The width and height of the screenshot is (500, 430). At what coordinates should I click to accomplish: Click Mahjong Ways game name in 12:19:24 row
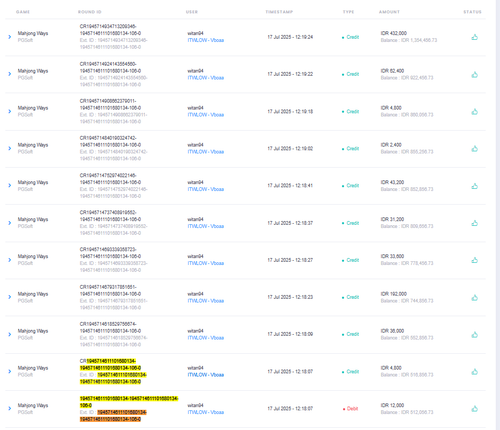33,33
